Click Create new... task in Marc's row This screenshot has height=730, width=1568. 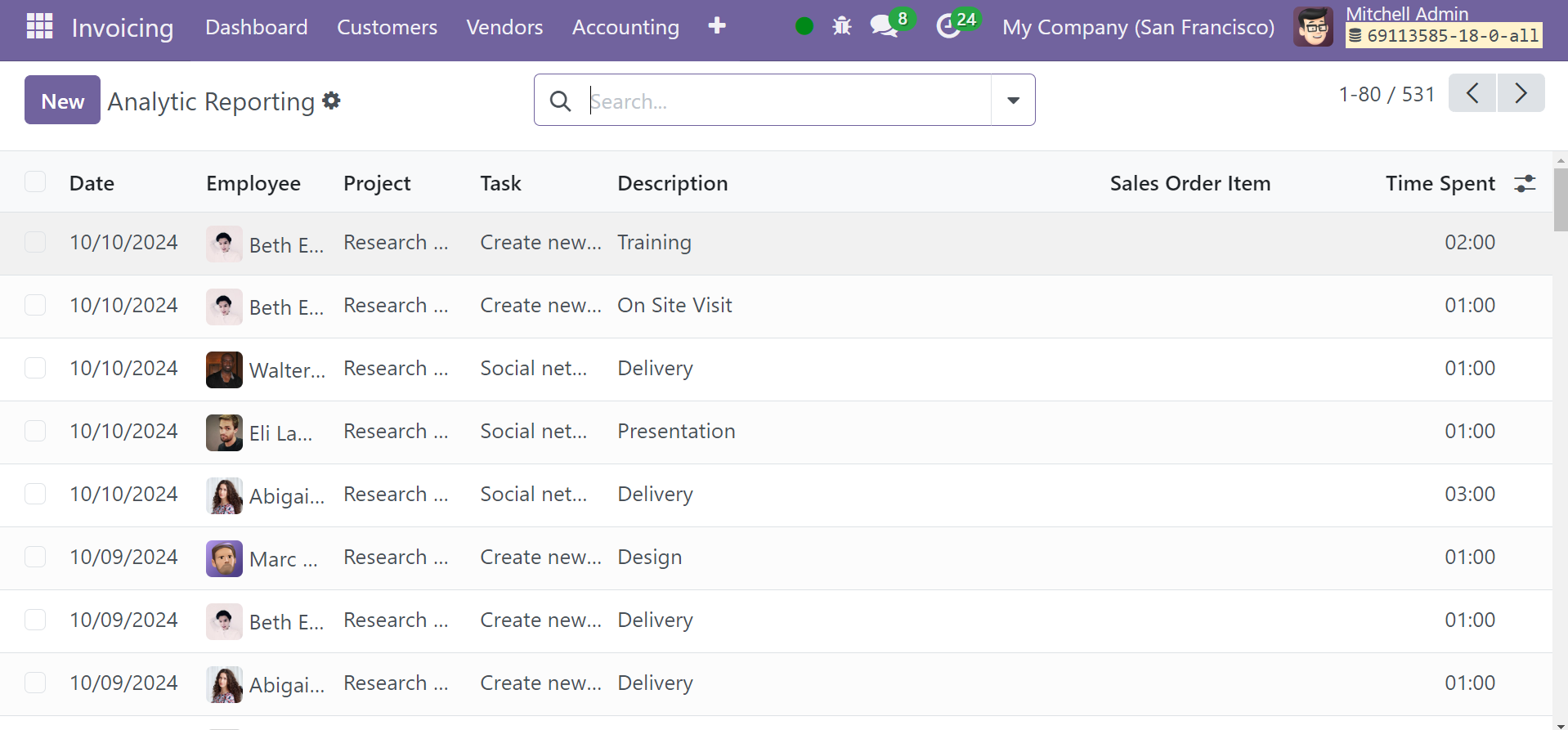pos(540,557)
